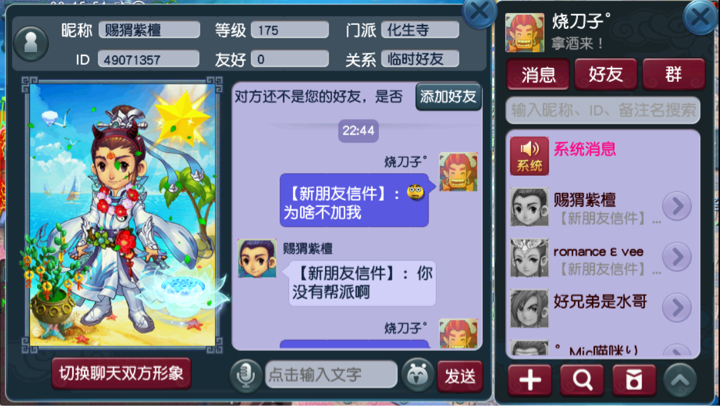
Task: Expand the 赐猬紫檀 conversation arrow
Action: pos(677,206)
